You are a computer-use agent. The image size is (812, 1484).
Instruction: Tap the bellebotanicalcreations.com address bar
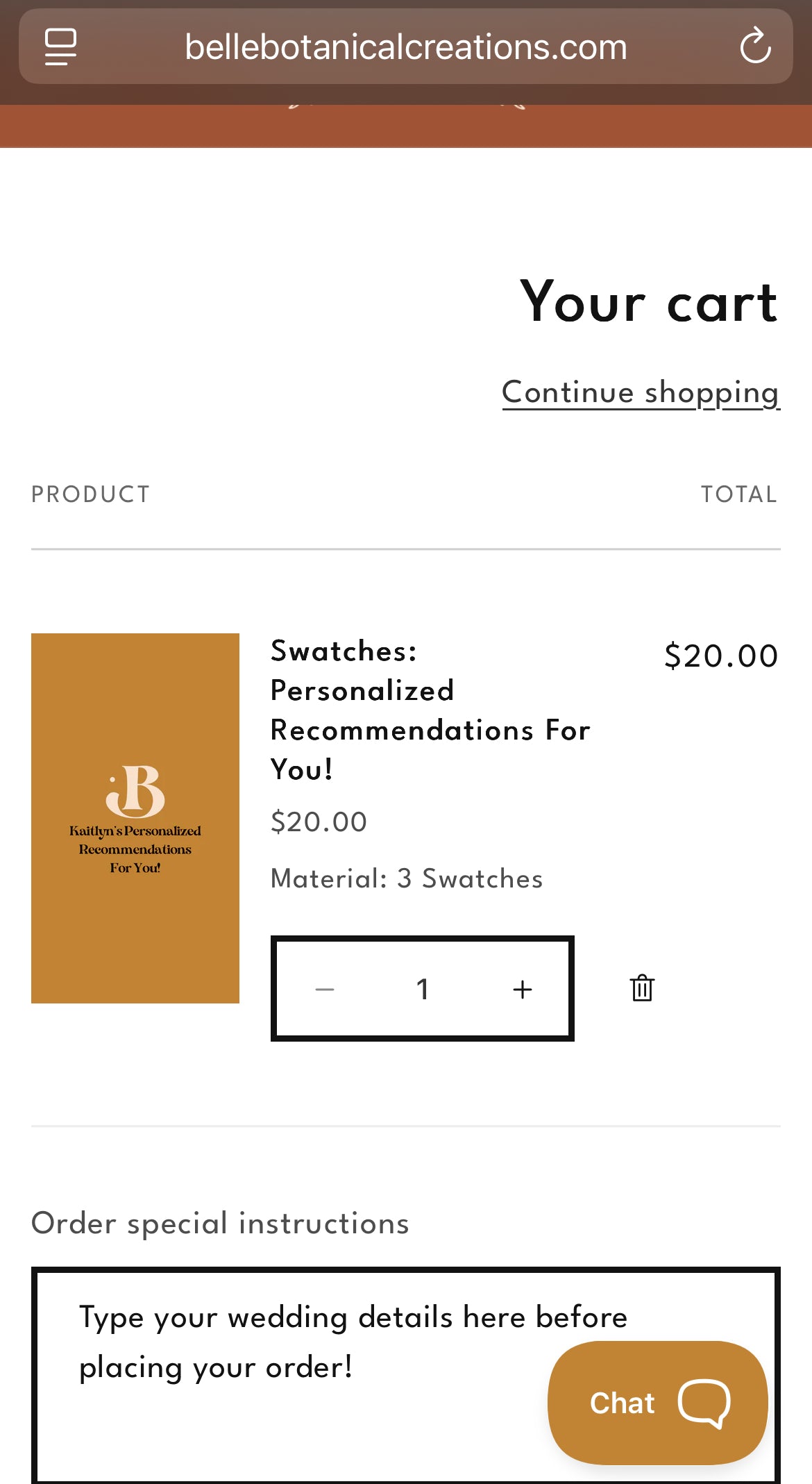point(405,47)
